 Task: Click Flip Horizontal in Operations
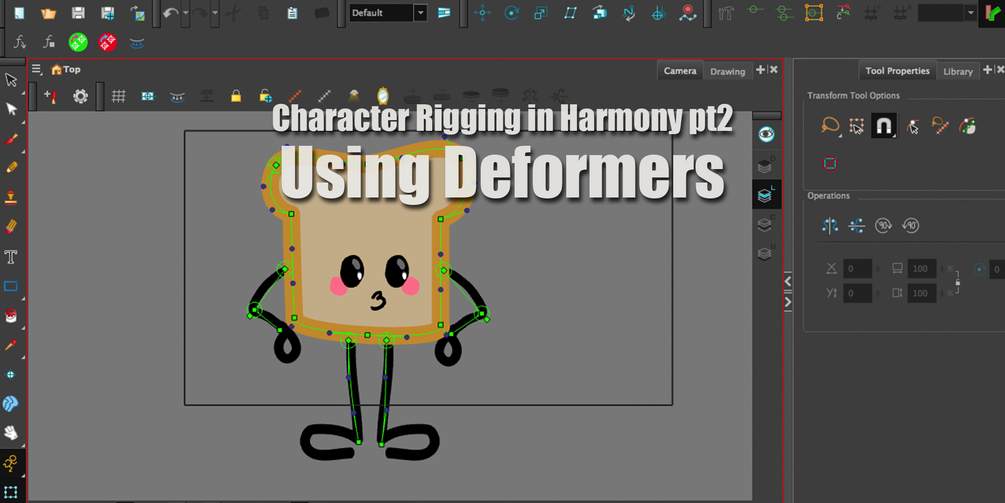click(x=830, y=226)
